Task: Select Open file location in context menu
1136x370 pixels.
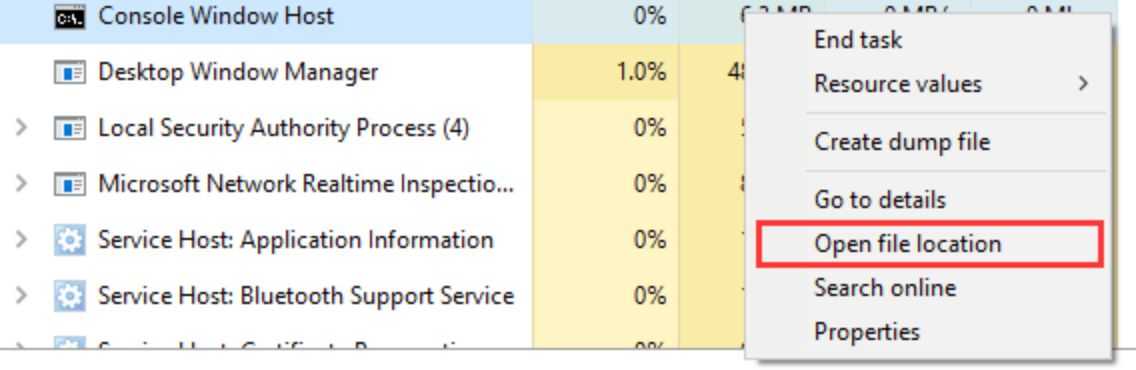Action: (930, 244)
